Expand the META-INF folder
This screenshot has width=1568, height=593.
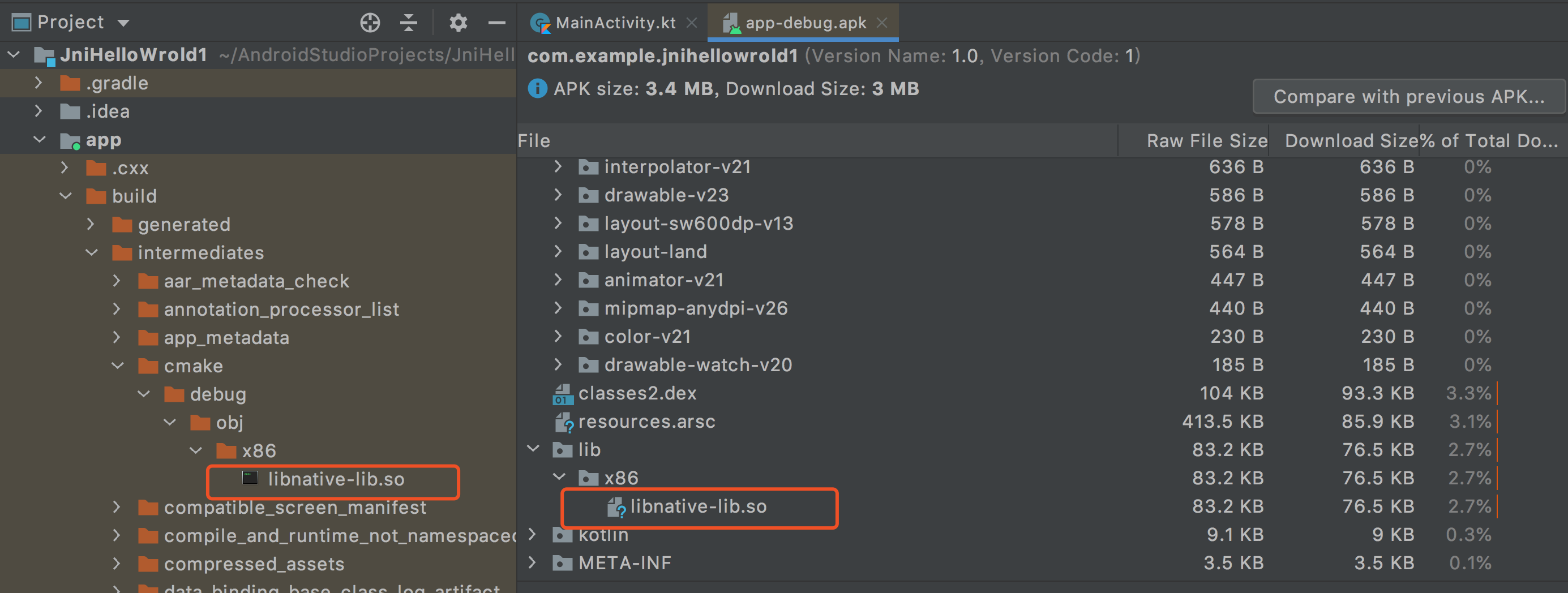533,562
